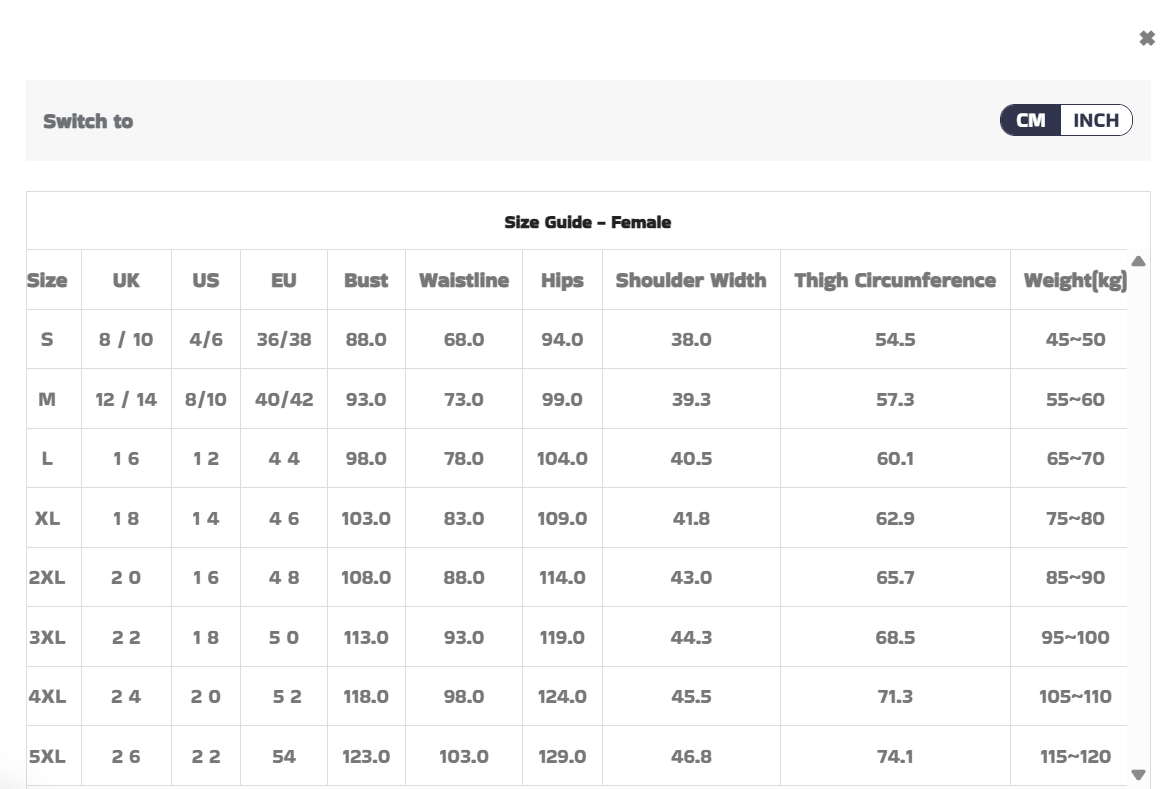The height and width of the screenshot is (789, 1170).
Task: Click the Switch to label
Action: pos(88,121)
